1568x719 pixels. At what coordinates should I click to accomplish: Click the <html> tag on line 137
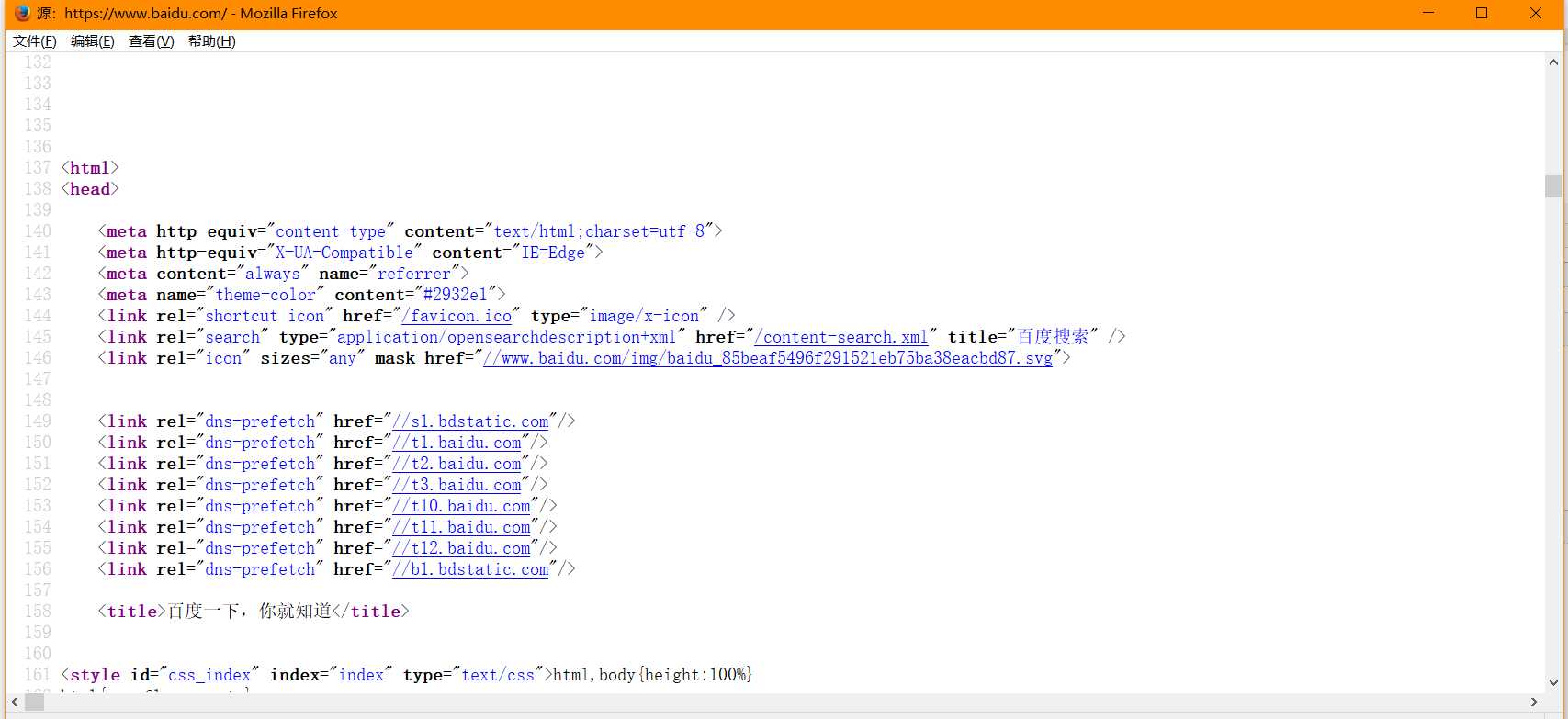point(90,168)
